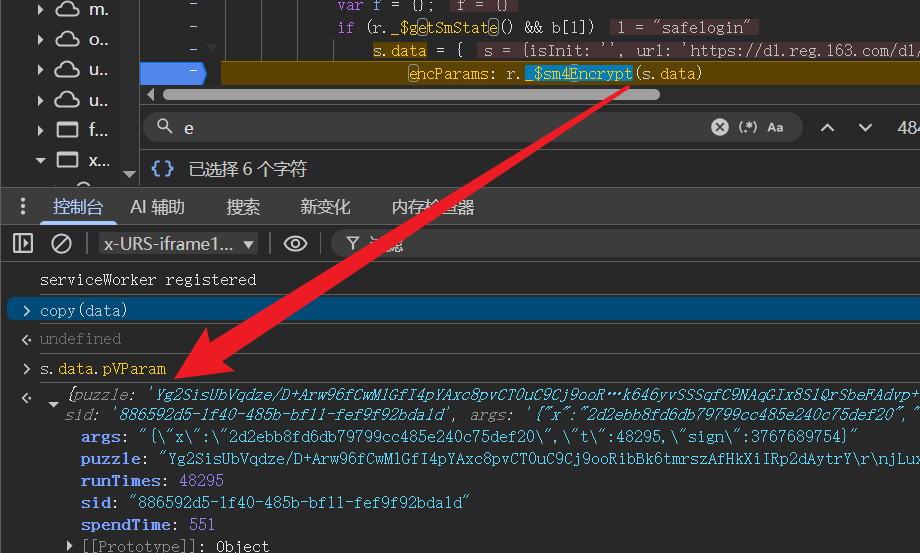Toggle match case Aa option
Image resolution: width=920 pixels, height=553 pixels.
(775, 127)
